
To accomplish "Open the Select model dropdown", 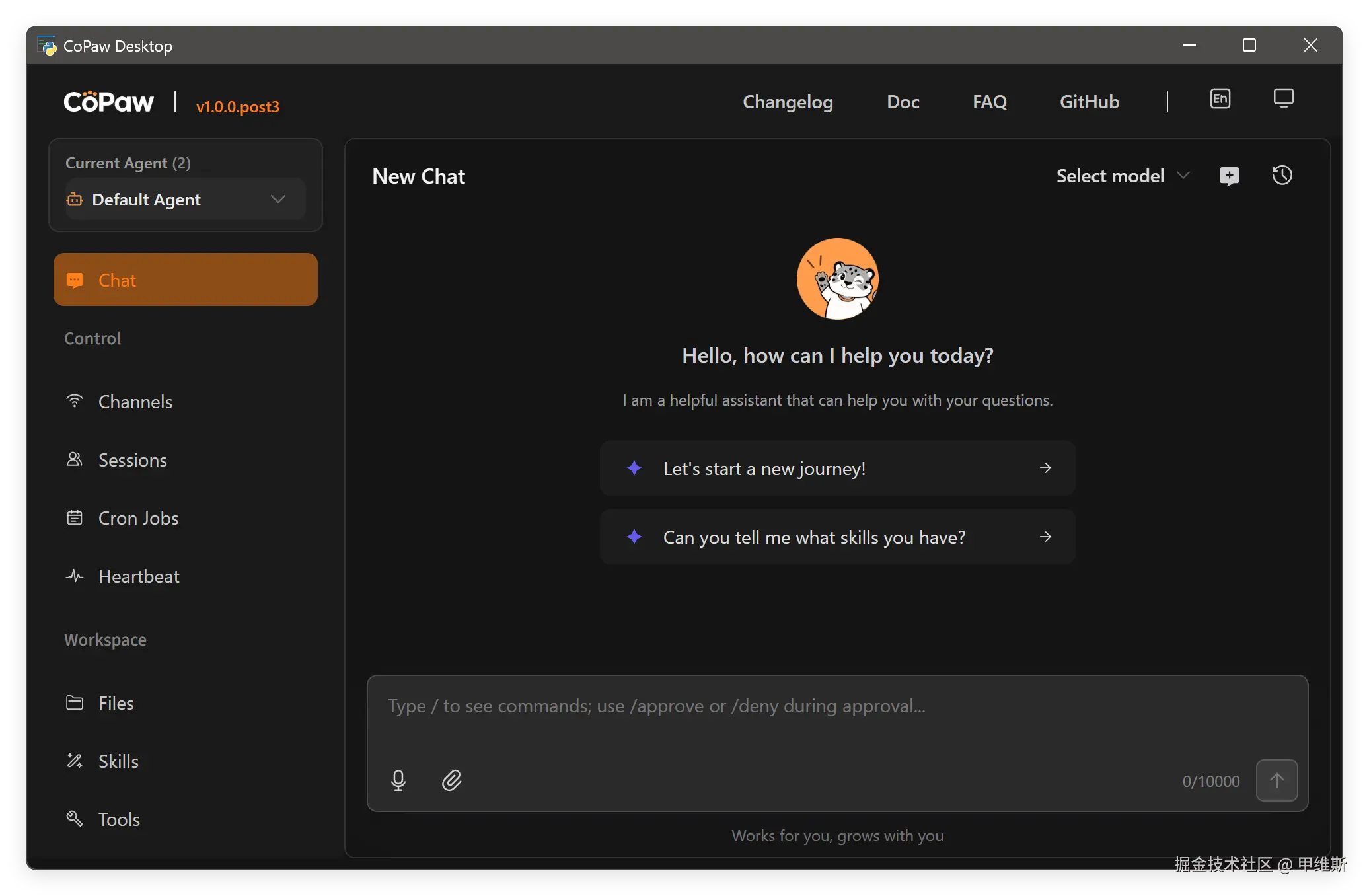I will (x=1122, y=176).
